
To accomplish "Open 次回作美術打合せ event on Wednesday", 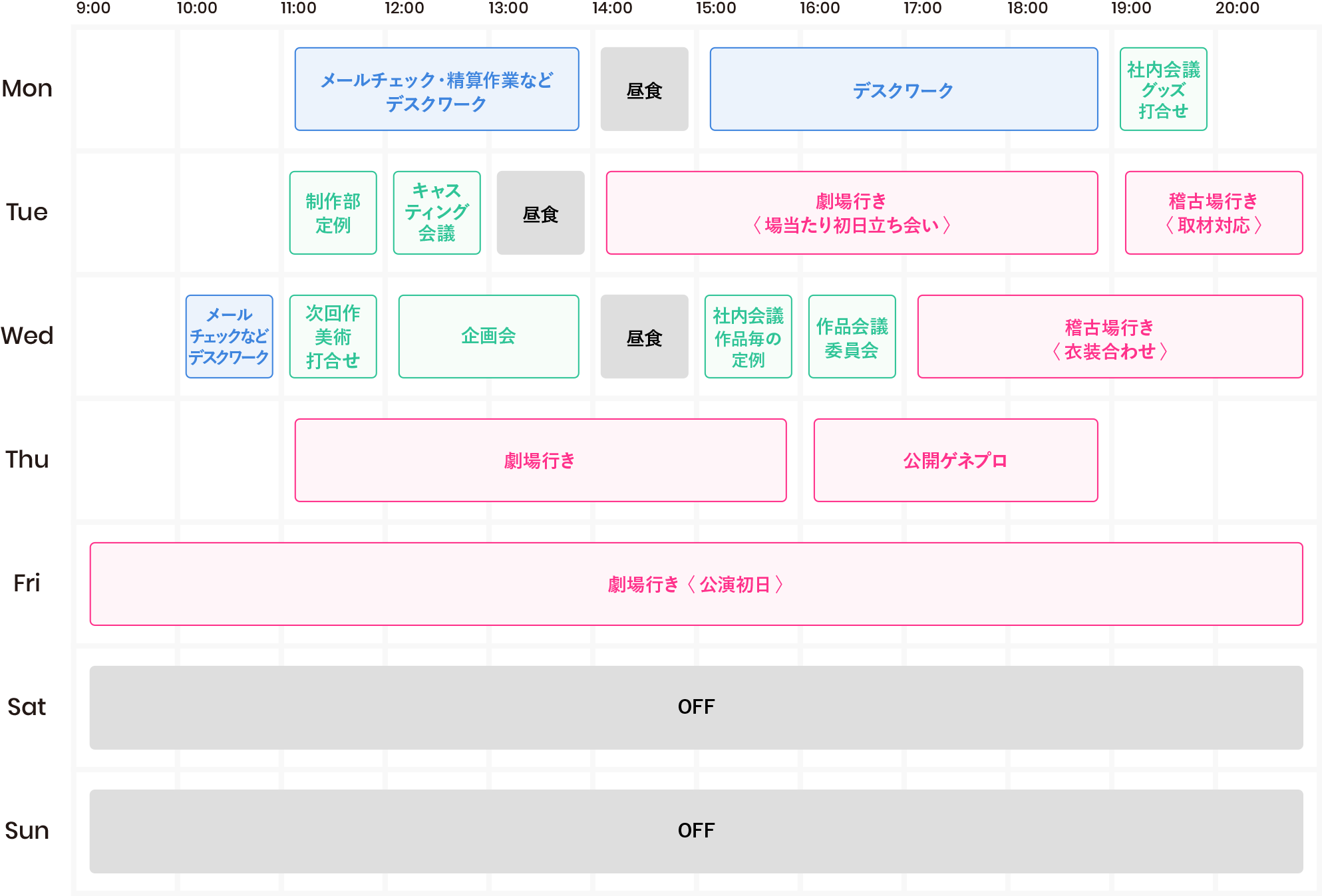I will click(333, 337).
